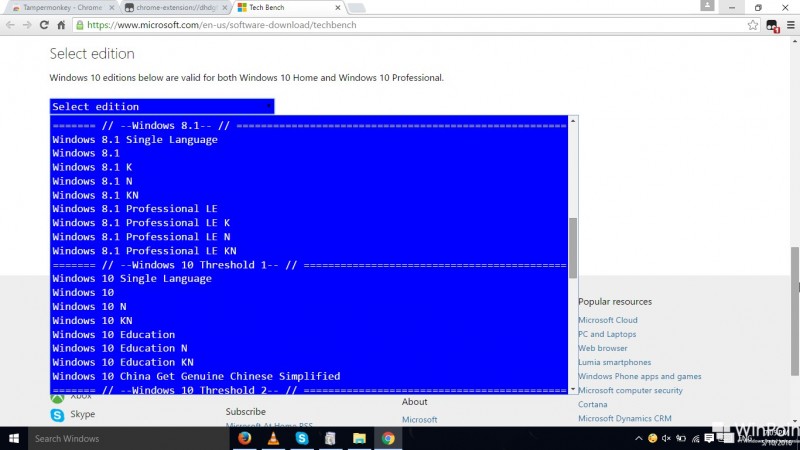800x450 pixels.
Task: Select Windows 8.1 Professional LE KN
Action: click(309, 251)
